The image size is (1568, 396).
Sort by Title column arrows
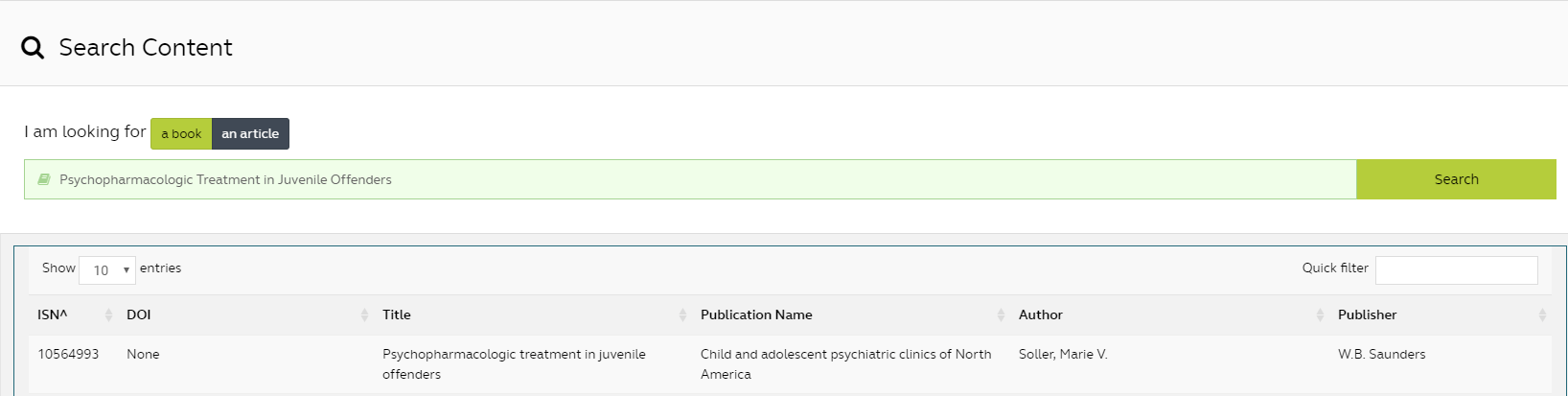coord(682,314)
